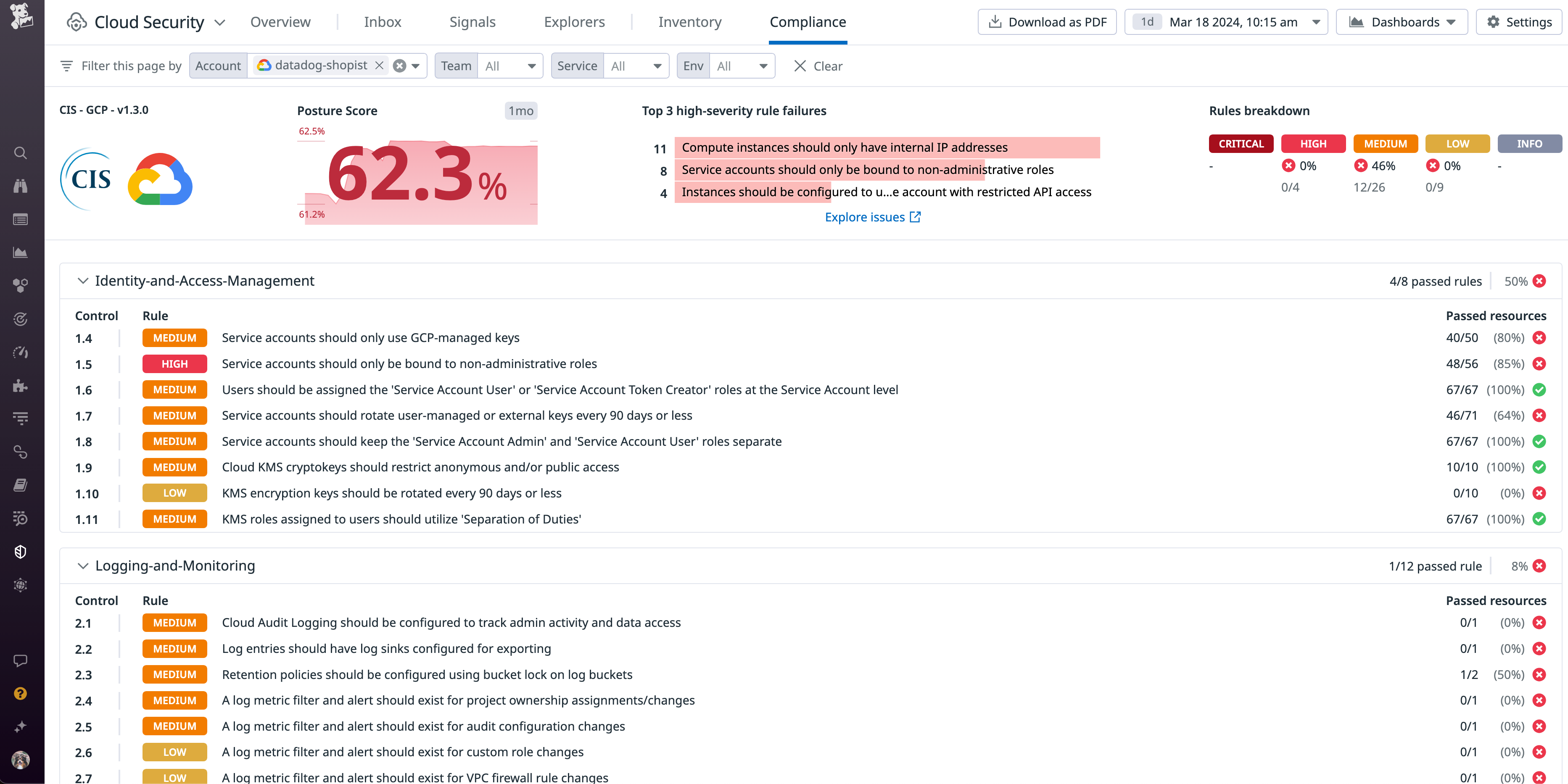Select the Watchdog binoculars icon in sidebar

pyautogui.click(x=21, y=186)
